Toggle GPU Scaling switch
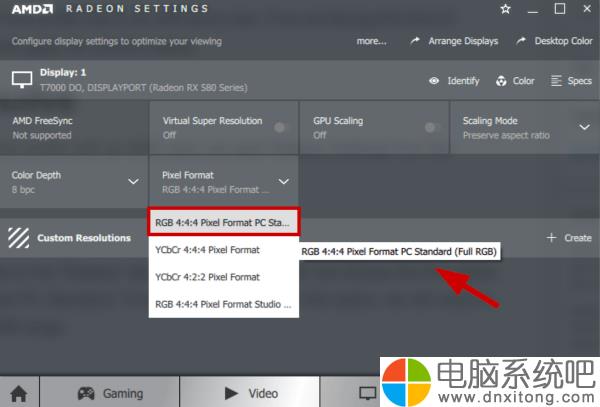The width and height of the screenshot is (600, 407). click(432, 127)
